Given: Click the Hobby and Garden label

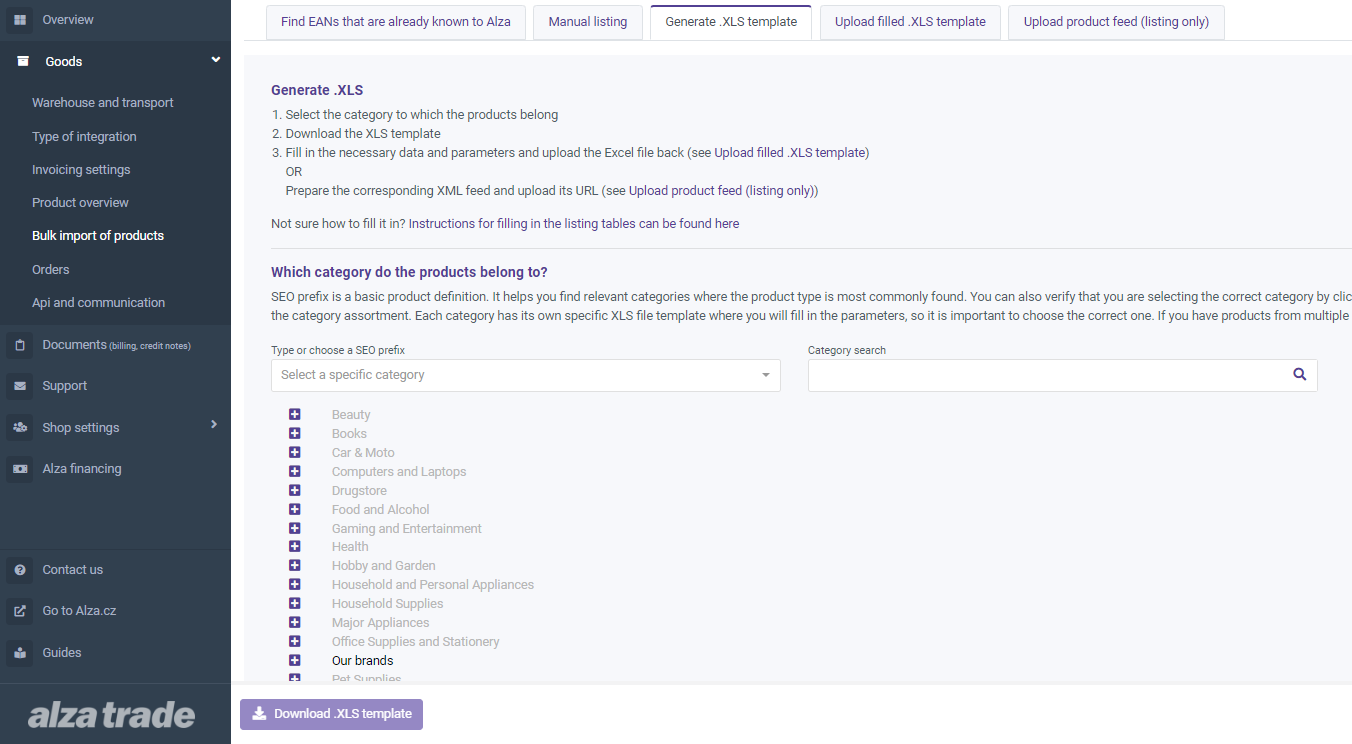Looking at the screenshot, I should 384,566.
